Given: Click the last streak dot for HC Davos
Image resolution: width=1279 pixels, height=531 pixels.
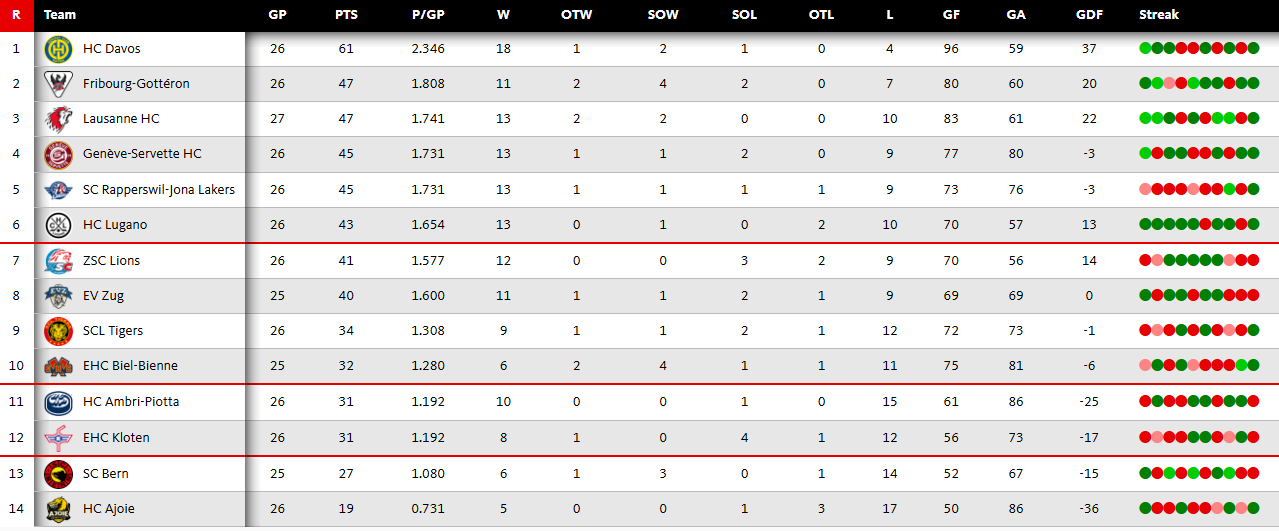Looking at the screenshot, I should pyautogui.click(x=1253, y=48).
